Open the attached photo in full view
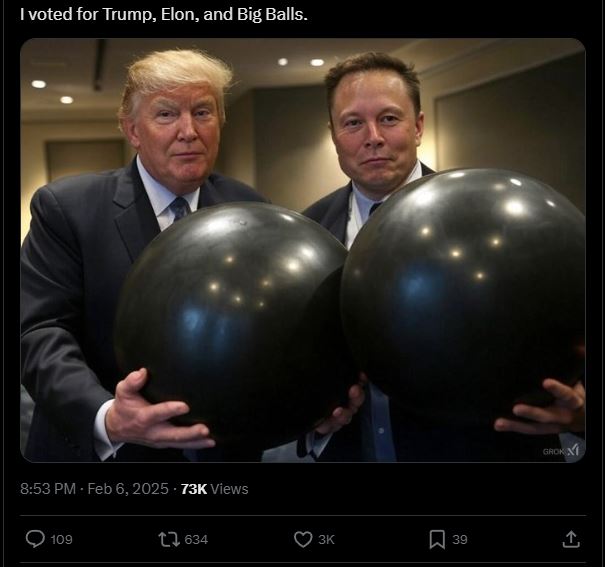This screenshot has width=605, height=567. tap(303, 250)
